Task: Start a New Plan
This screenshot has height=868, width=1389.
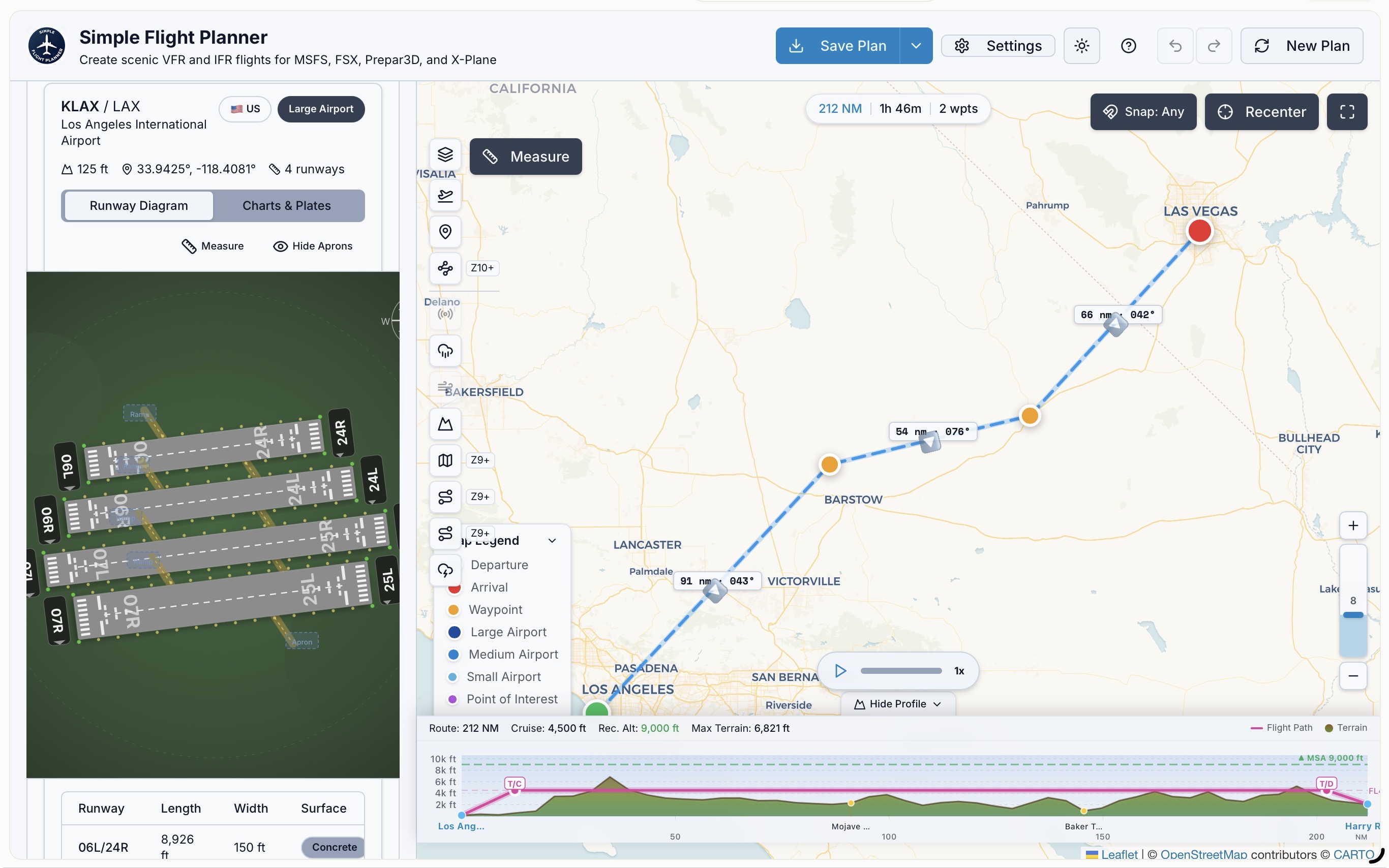Action: click(1302, 46)
